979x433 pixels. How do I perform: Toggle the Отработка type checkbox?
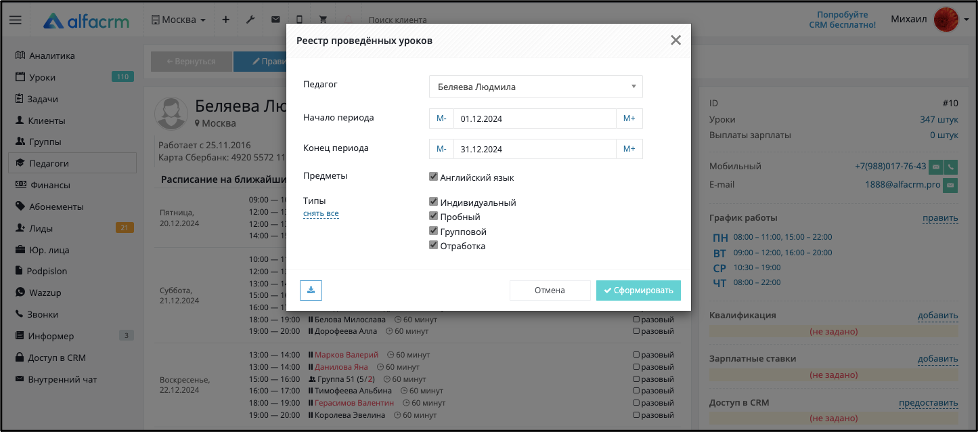click(x=433, y=245)
